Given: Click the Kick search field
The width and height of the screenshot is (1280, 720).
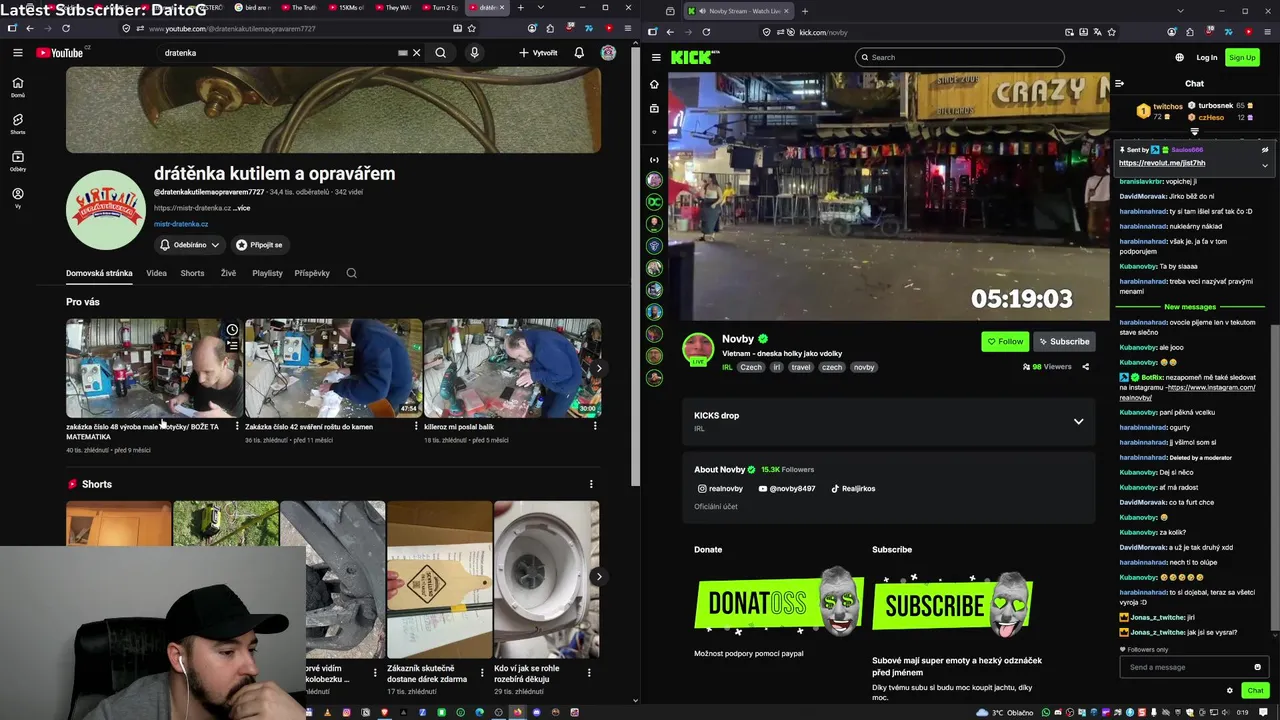Looking at the screenshot, I should point(960,58).
